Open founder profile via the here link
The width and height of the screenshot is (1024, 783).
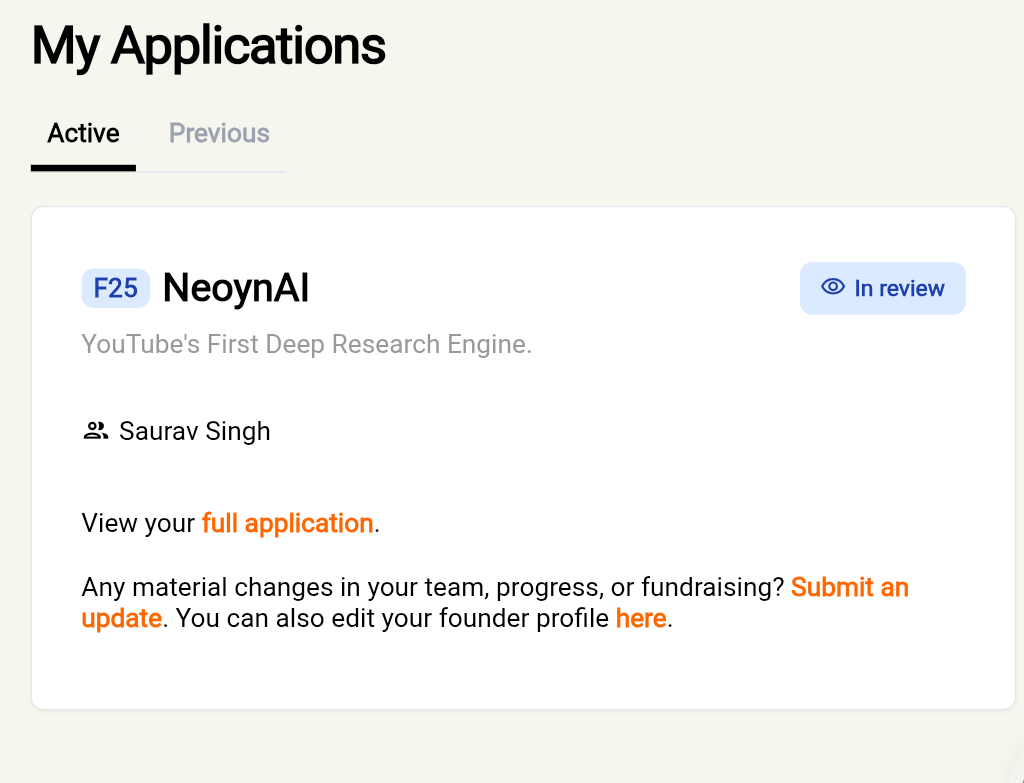[641, 619]
